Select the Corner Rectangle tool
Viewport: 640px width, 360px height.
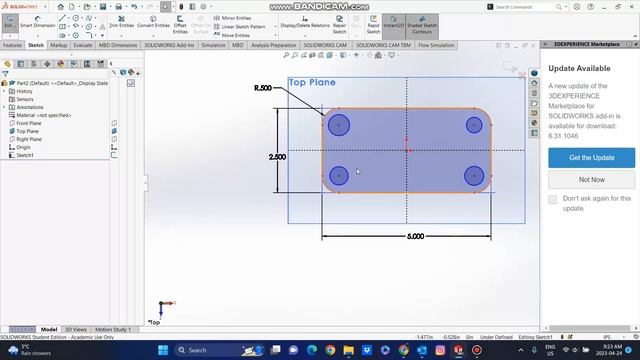(x=62, y=27)
